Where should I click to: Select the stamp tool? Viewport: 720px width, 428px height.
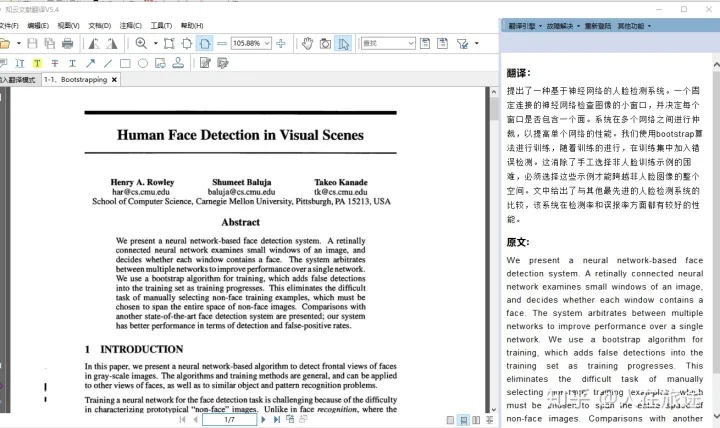(x=178, y=63)
